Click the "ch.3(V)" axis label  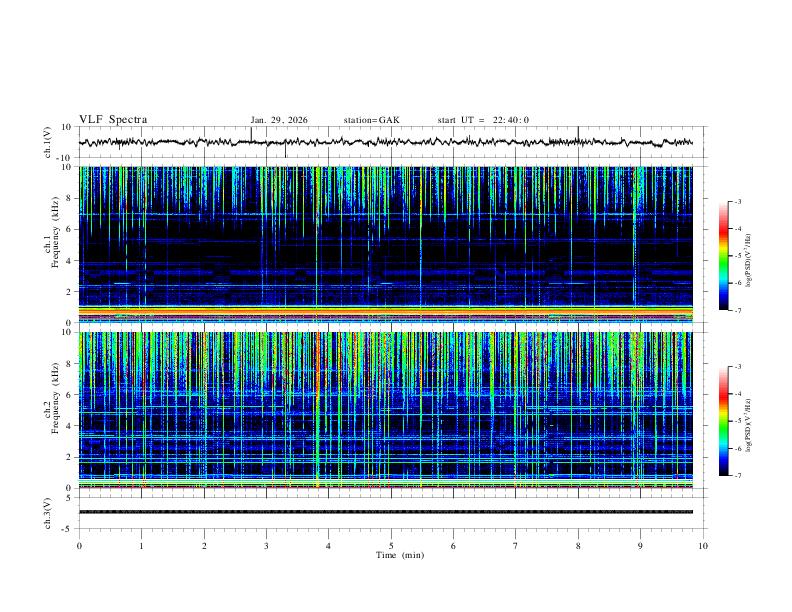tap(48, 513)
